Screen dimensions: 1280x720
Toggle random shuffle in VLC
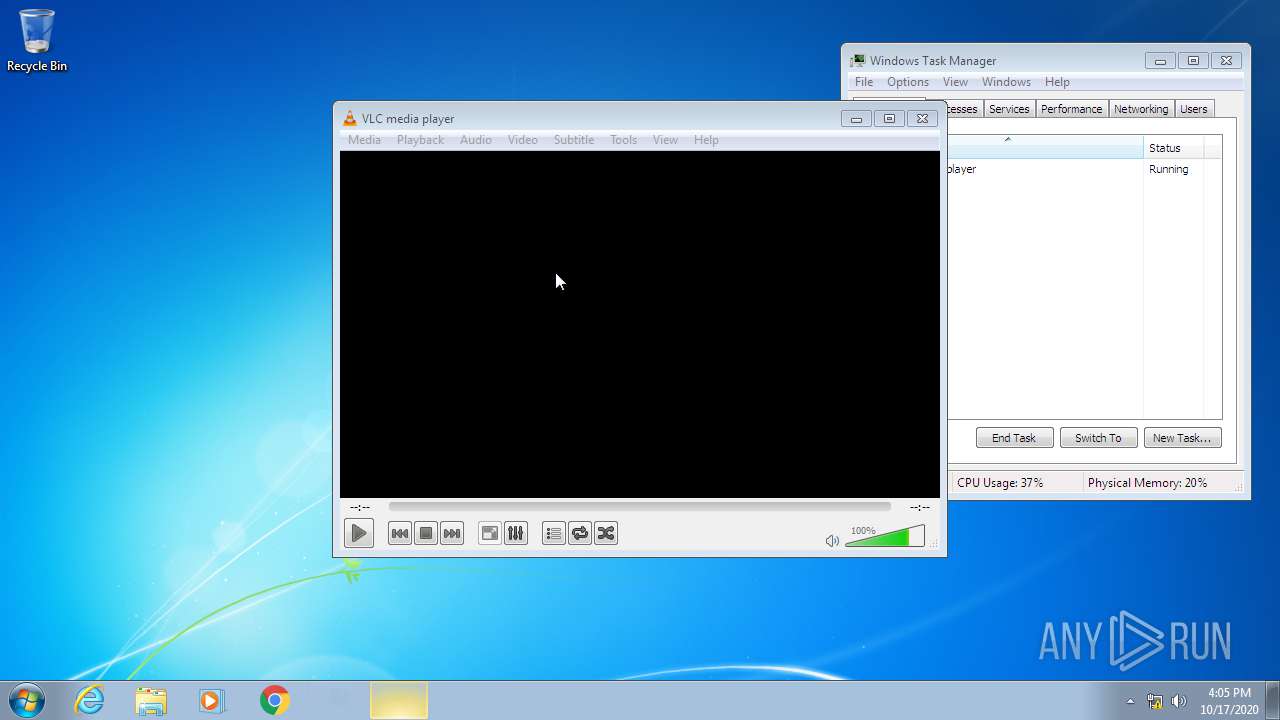(606, 533)
